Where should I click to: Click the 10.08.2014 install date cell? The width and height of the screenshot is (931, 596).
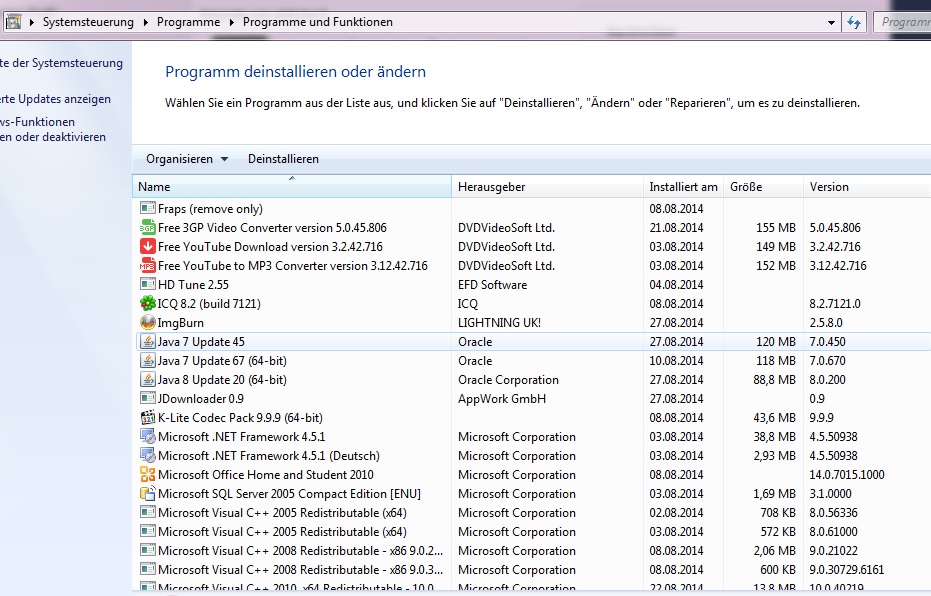[676, 361]
